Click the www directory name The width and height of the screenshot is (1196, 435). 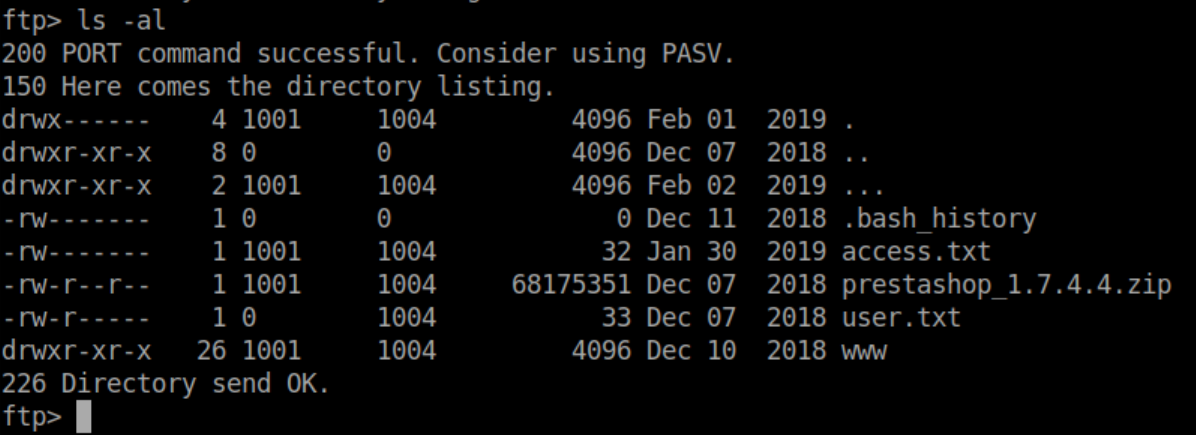865,351
